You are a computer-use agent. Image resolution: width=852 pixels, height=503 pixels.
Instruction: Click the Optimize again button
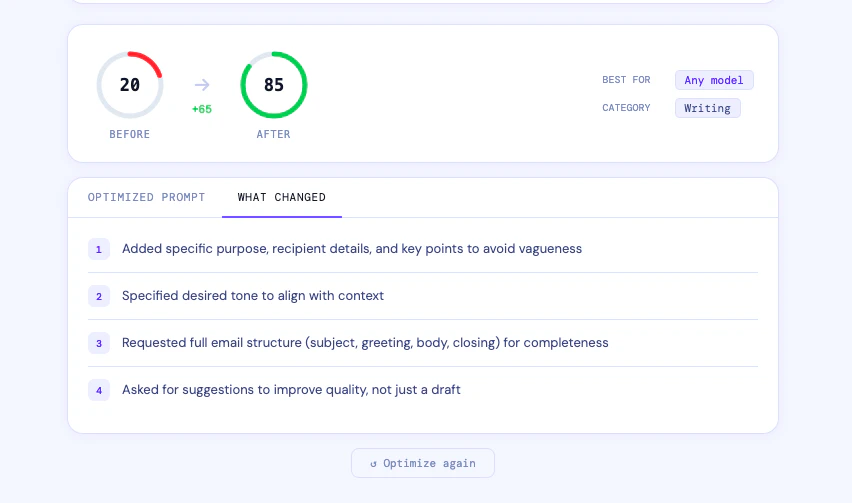coord(423,463)
